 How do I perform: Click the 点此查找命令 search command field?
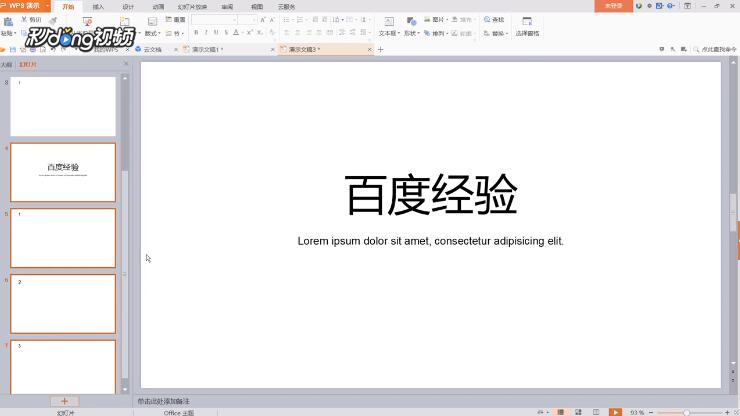[x=715, y=49]
